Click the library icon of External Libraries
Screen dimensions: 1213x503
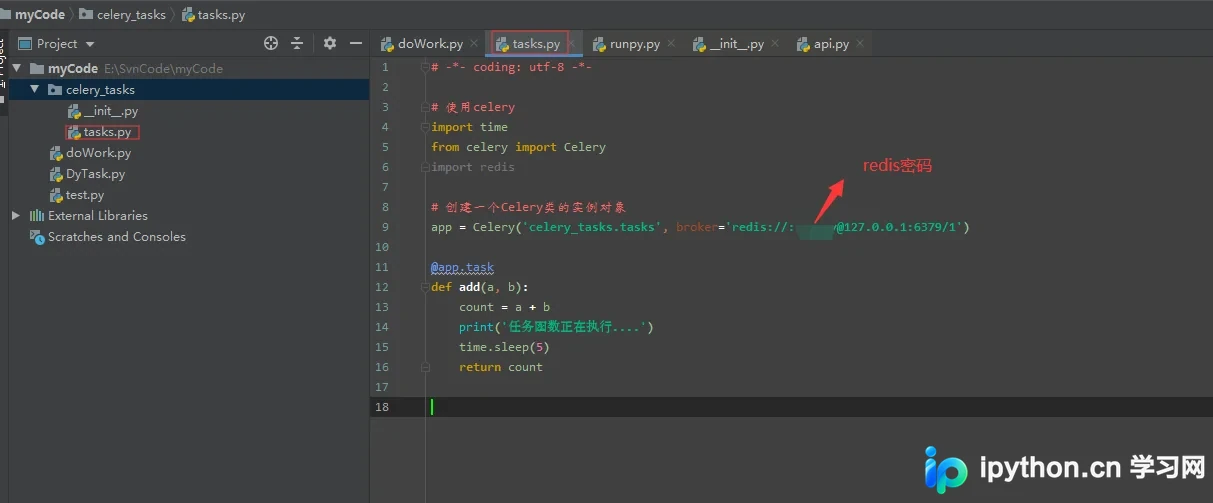tap(37, 216)
